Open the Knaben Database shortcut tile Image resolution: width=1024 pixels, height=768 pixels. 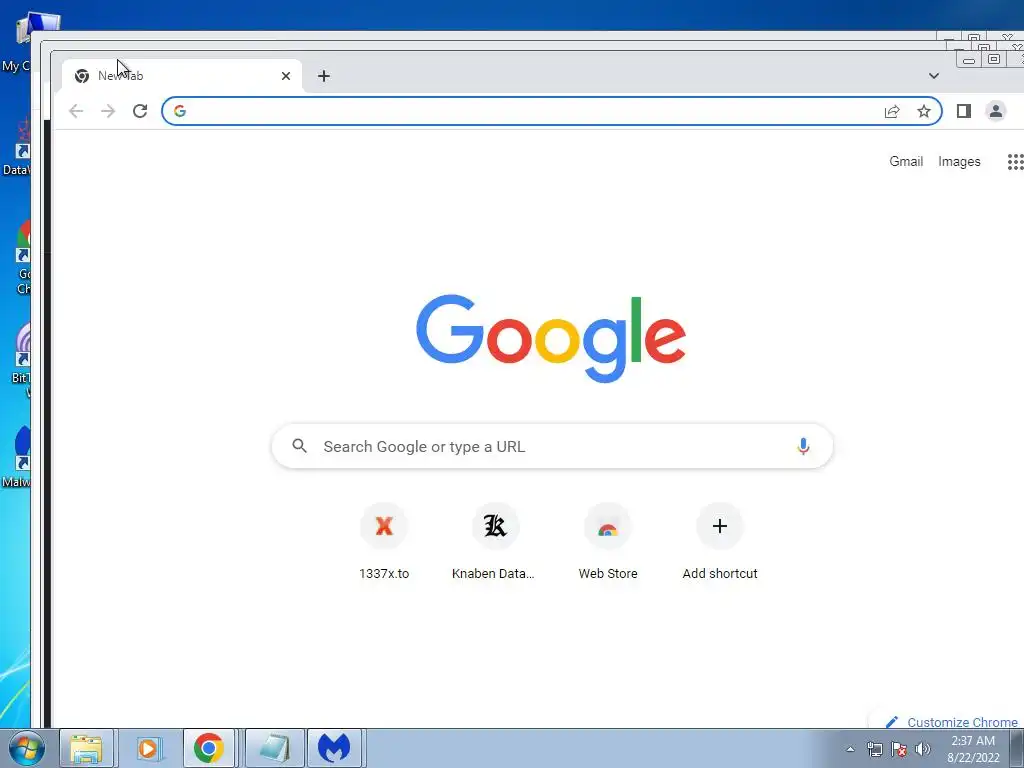[x=494, y=542]
